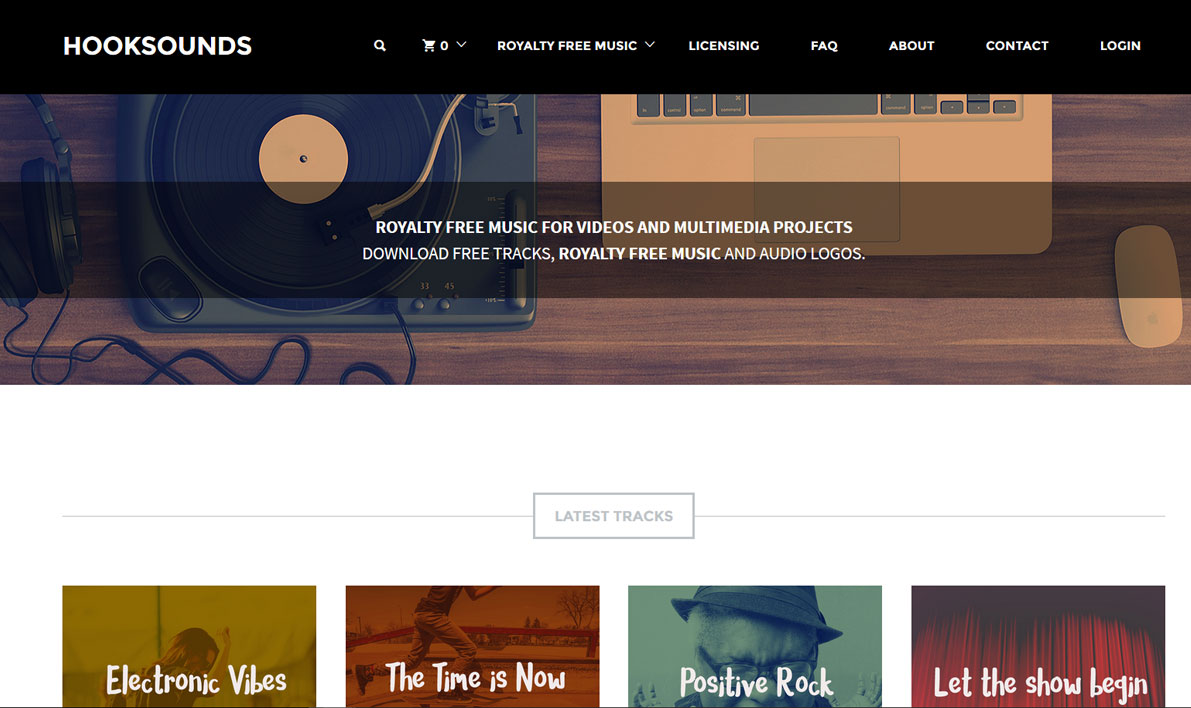This screenshot has width=1191, height=708.
Task: Expand Royalty Free Music chevron
Action: [x=649, y=45]
